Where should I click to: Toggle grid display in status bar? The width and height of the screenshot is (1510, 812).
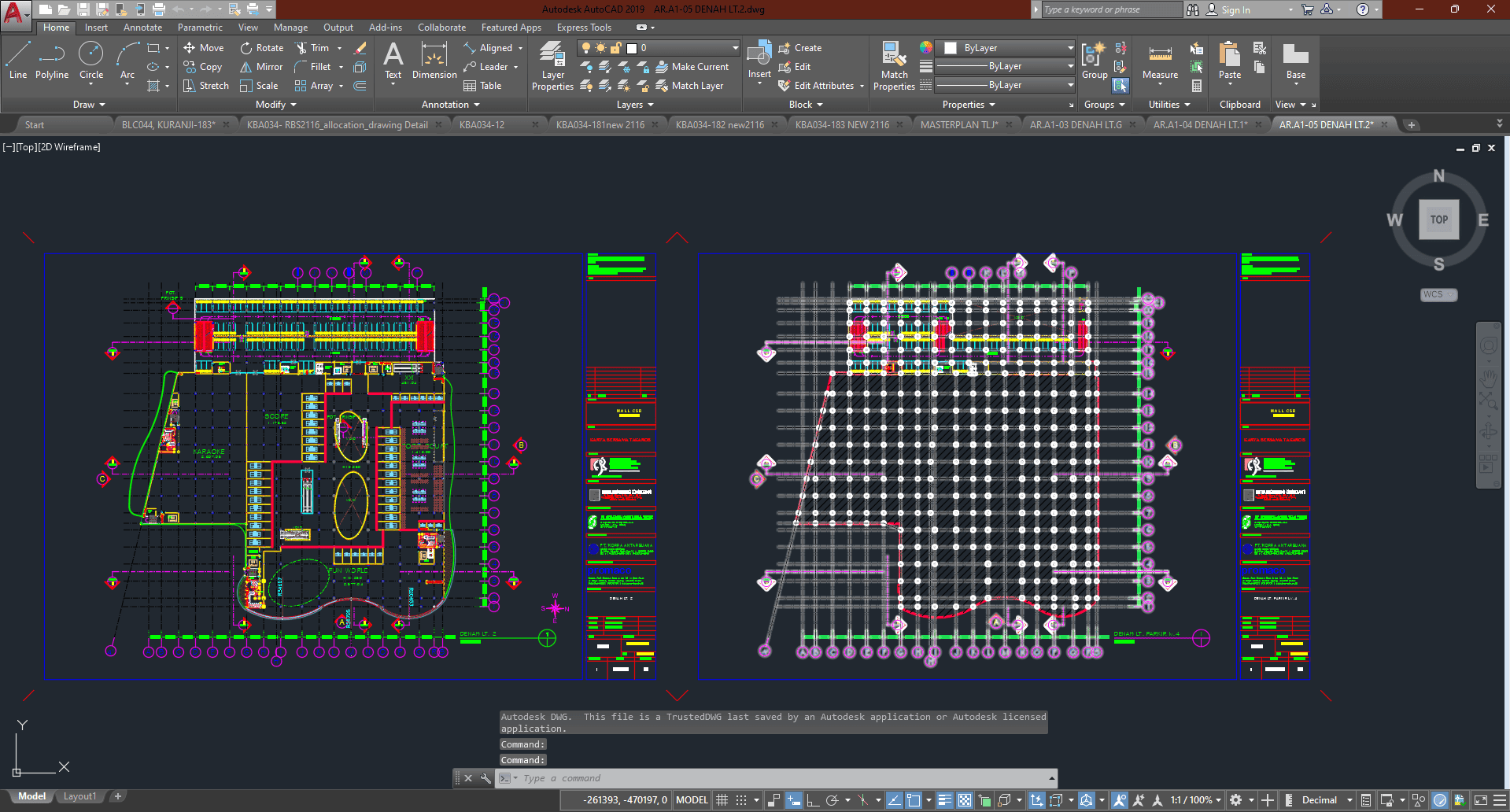(722, 800)
